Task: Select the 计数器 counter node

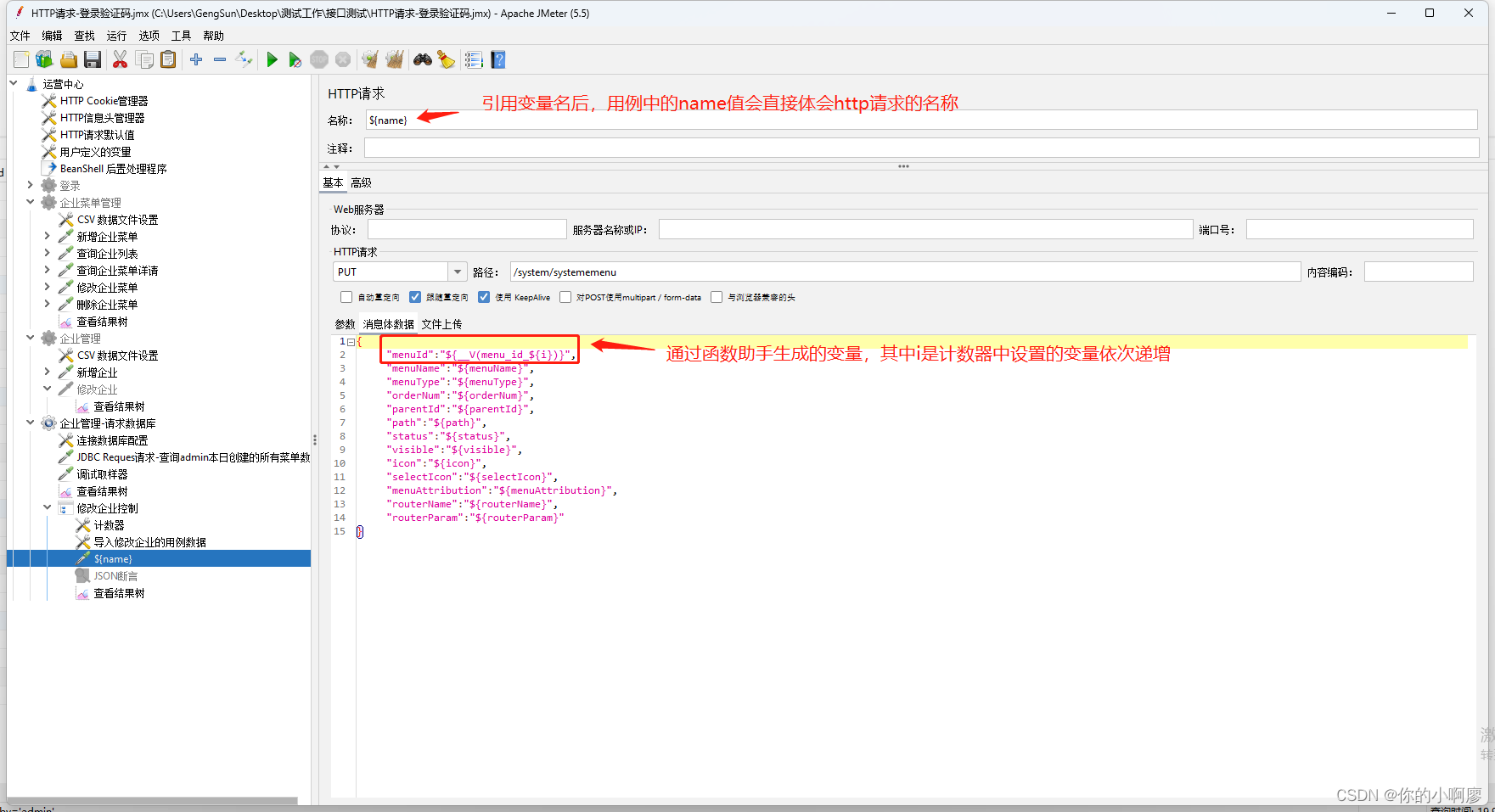Action: (109, 525)
